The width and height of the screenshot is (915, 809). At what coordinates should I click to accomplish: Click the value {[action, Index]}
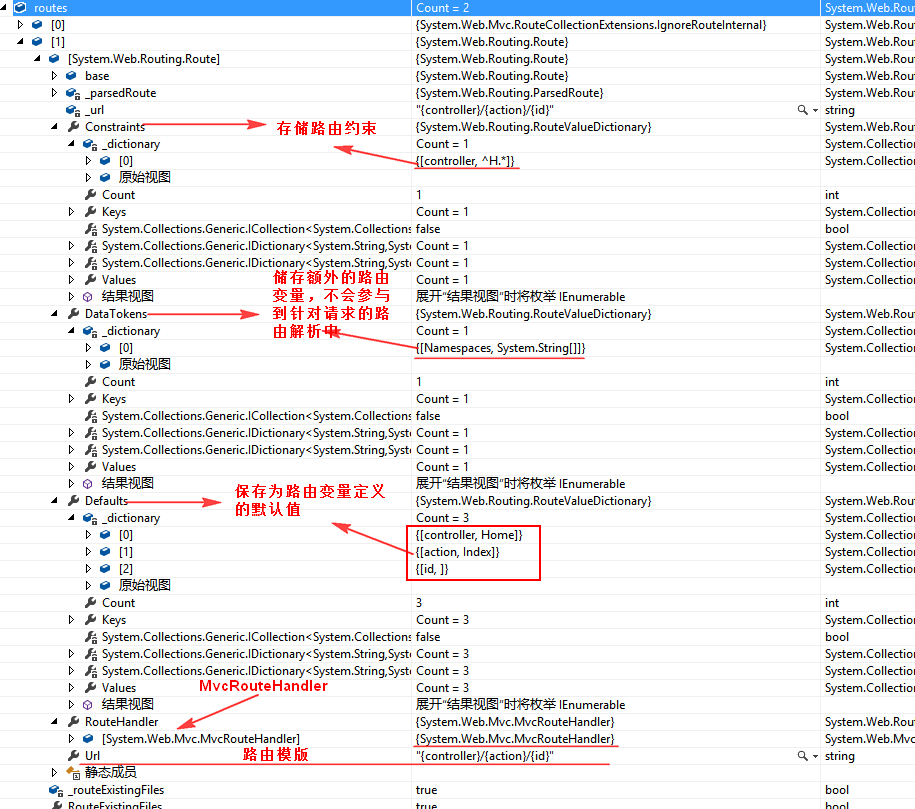point(458,552)
